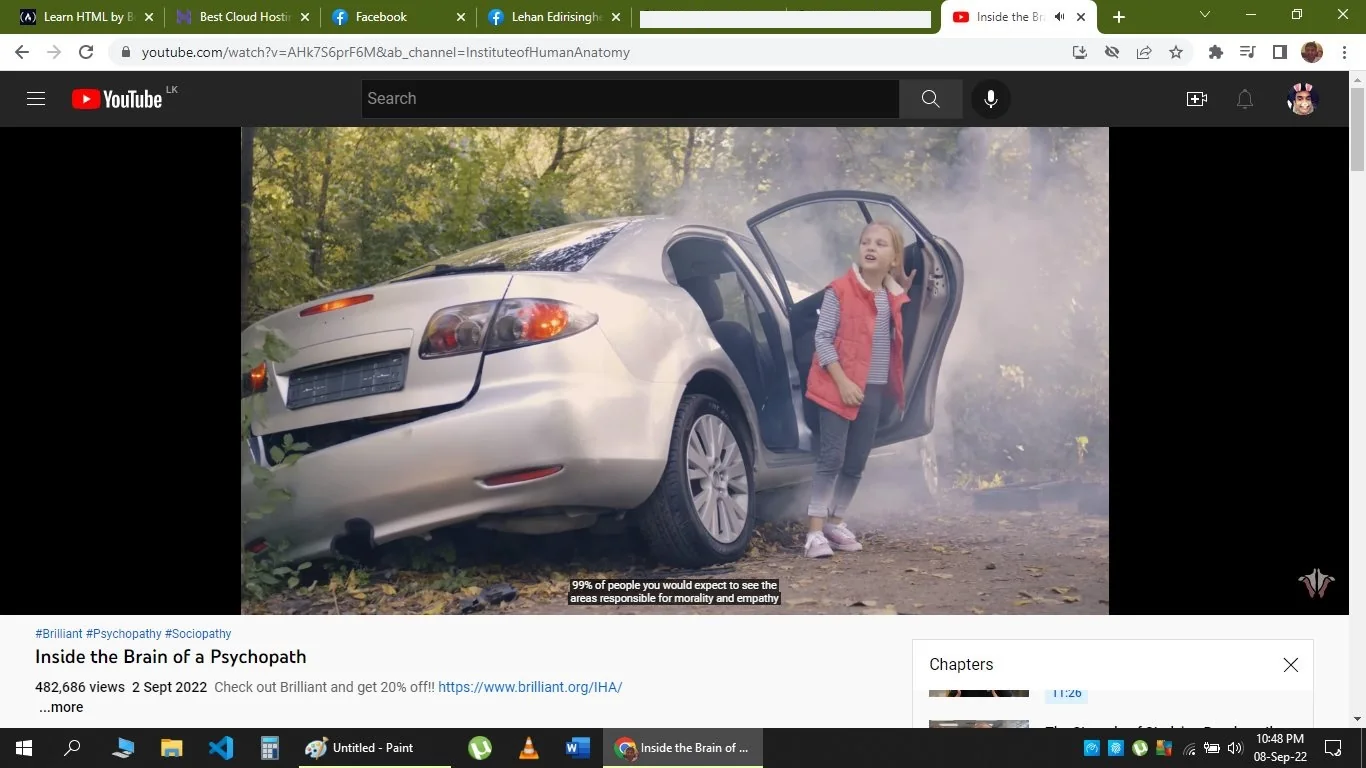
Task: Open Calculator from the taskbar
Action: click(269, 748)
